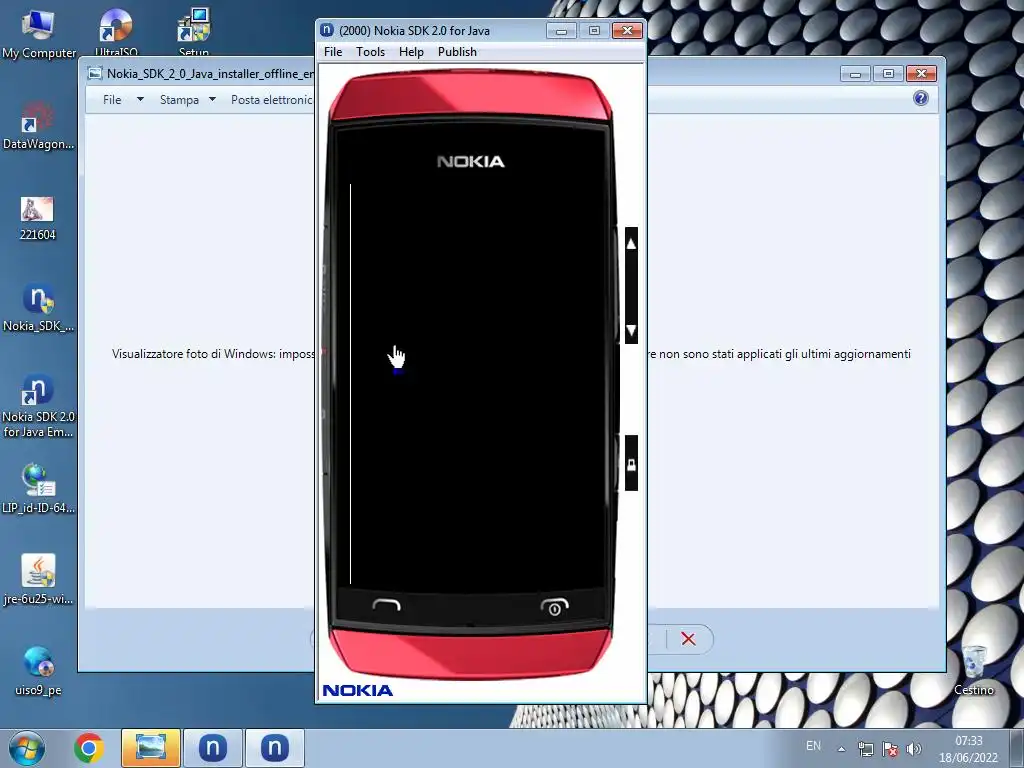Select the Cestino recycle bin icon
The width and height of the screenshot is (1024, 768).
click(x=974, y=670)
